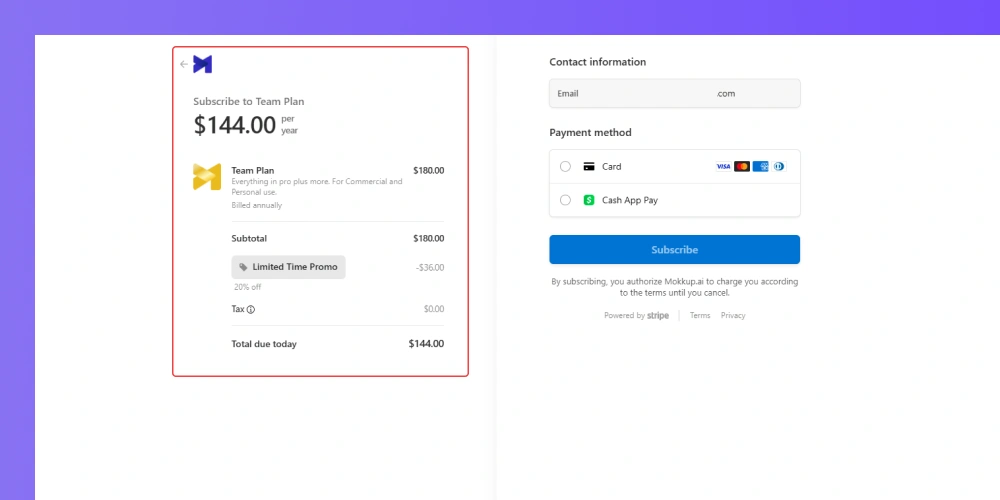The height and width of the screenshot is (500, 1000).
Task: Click the "Contact information" heading
Action: pos(598,62)
